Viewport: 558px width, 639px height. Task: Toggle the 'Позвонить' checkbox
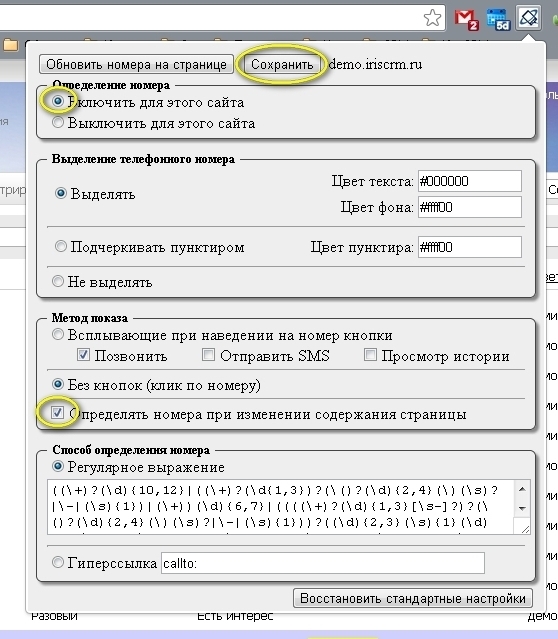coord(83,355)
